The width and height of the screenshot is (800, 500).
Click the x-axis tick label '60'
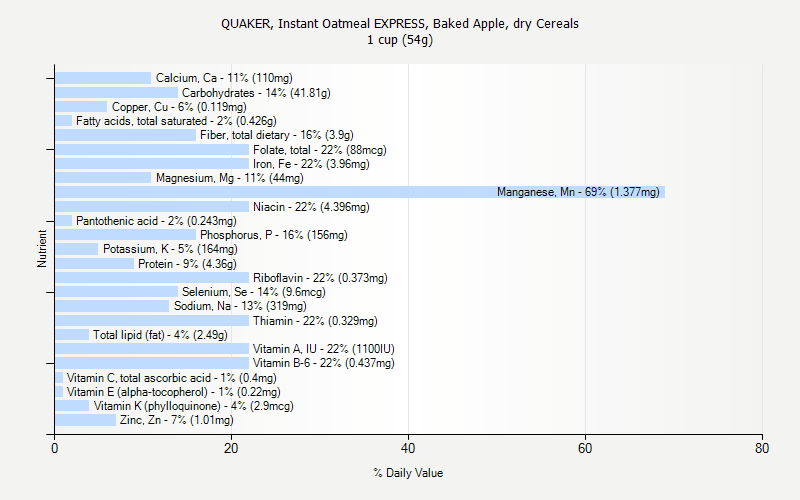pos(585,448)
